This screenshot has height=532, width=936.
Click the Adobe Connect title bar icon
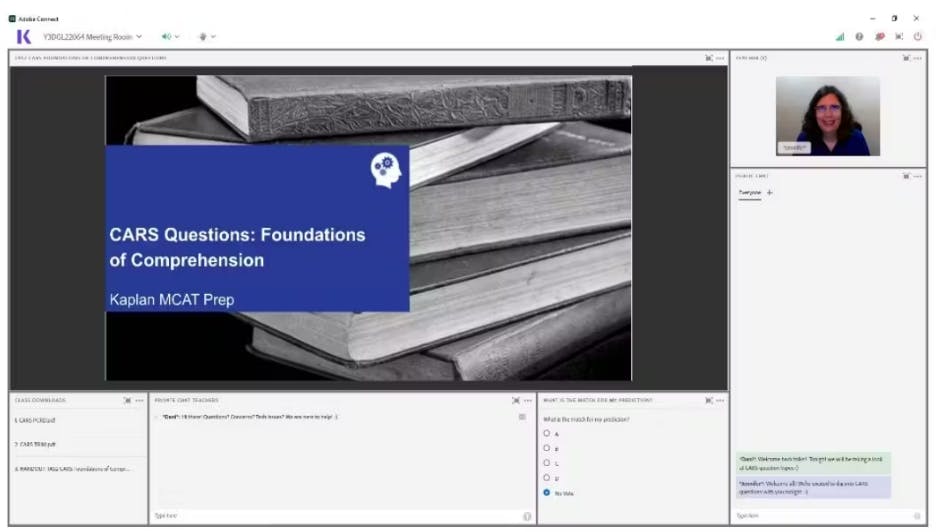click(x=12, y=19)
